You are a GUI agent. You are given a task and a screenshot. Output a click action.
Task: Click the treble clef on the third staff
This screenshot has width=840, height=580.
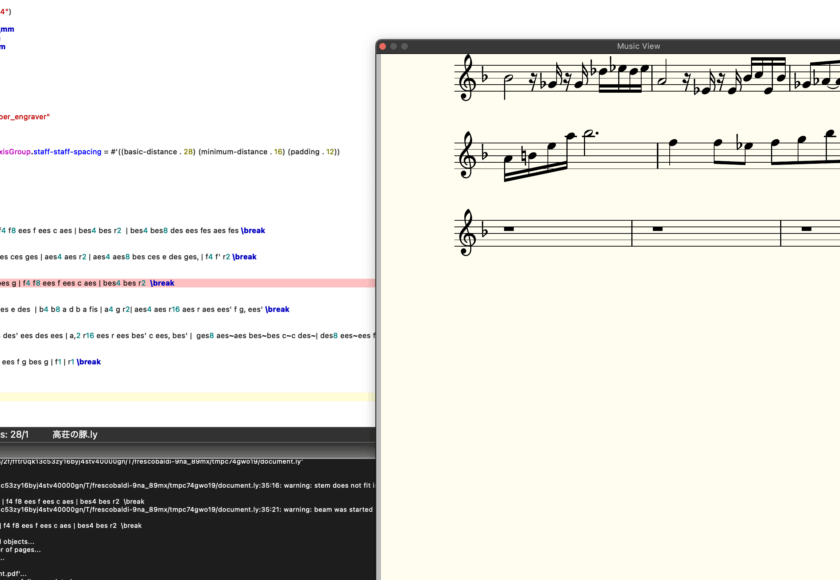point(468,233)
